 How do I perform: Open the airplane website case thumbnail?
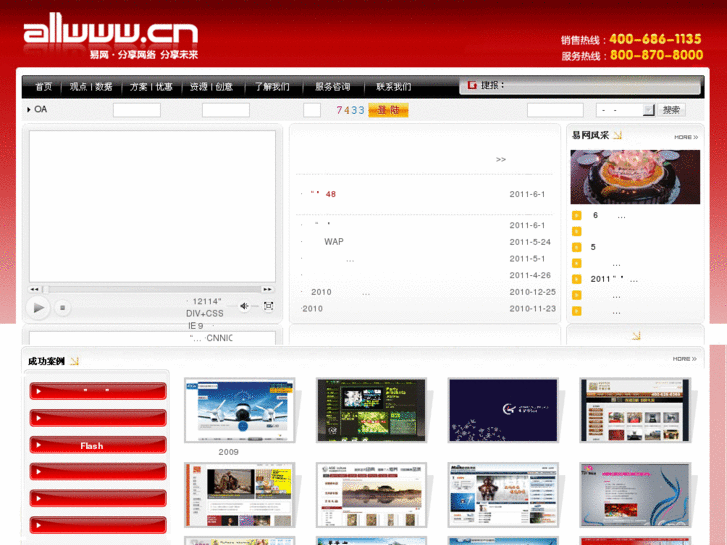click(240, 410)
